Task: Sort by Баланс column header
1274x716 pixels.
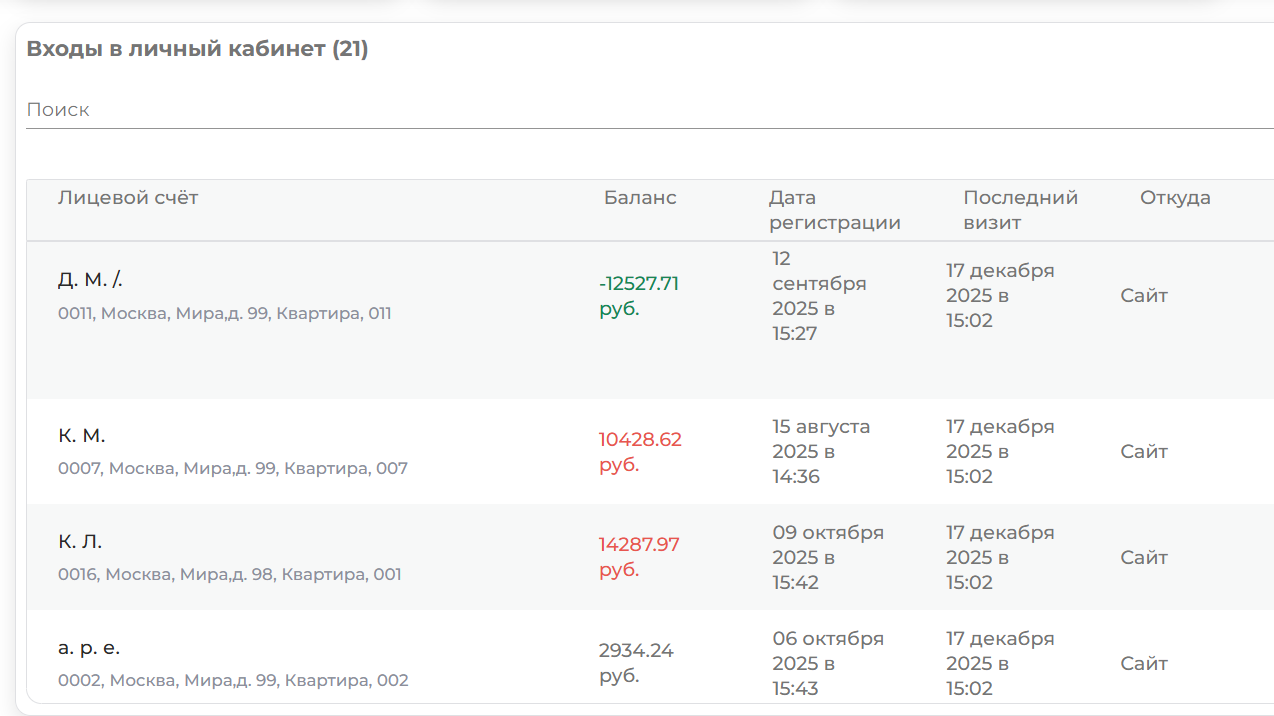Action: coord(640,198)
